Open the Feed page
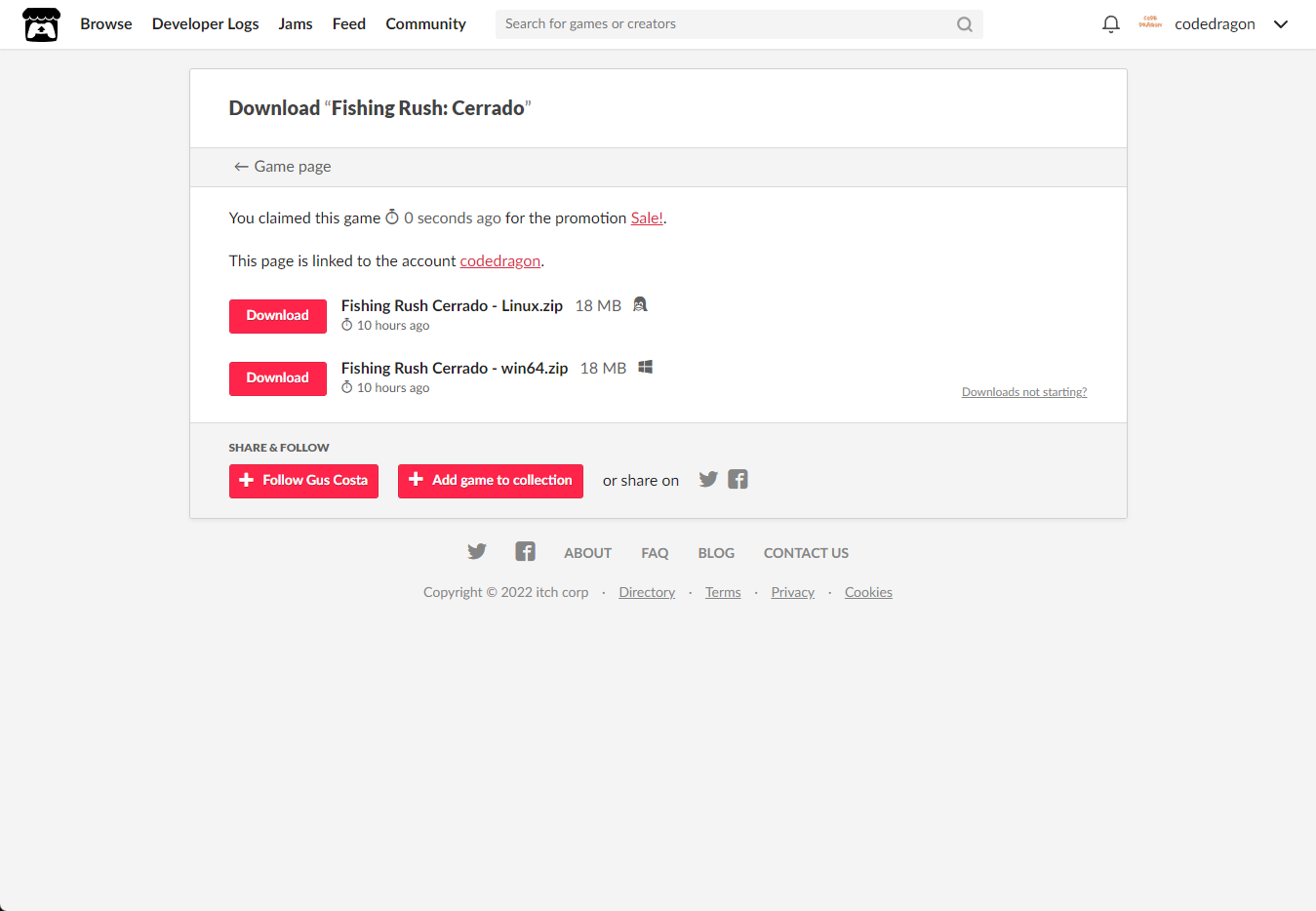 (x=349, y=23)
